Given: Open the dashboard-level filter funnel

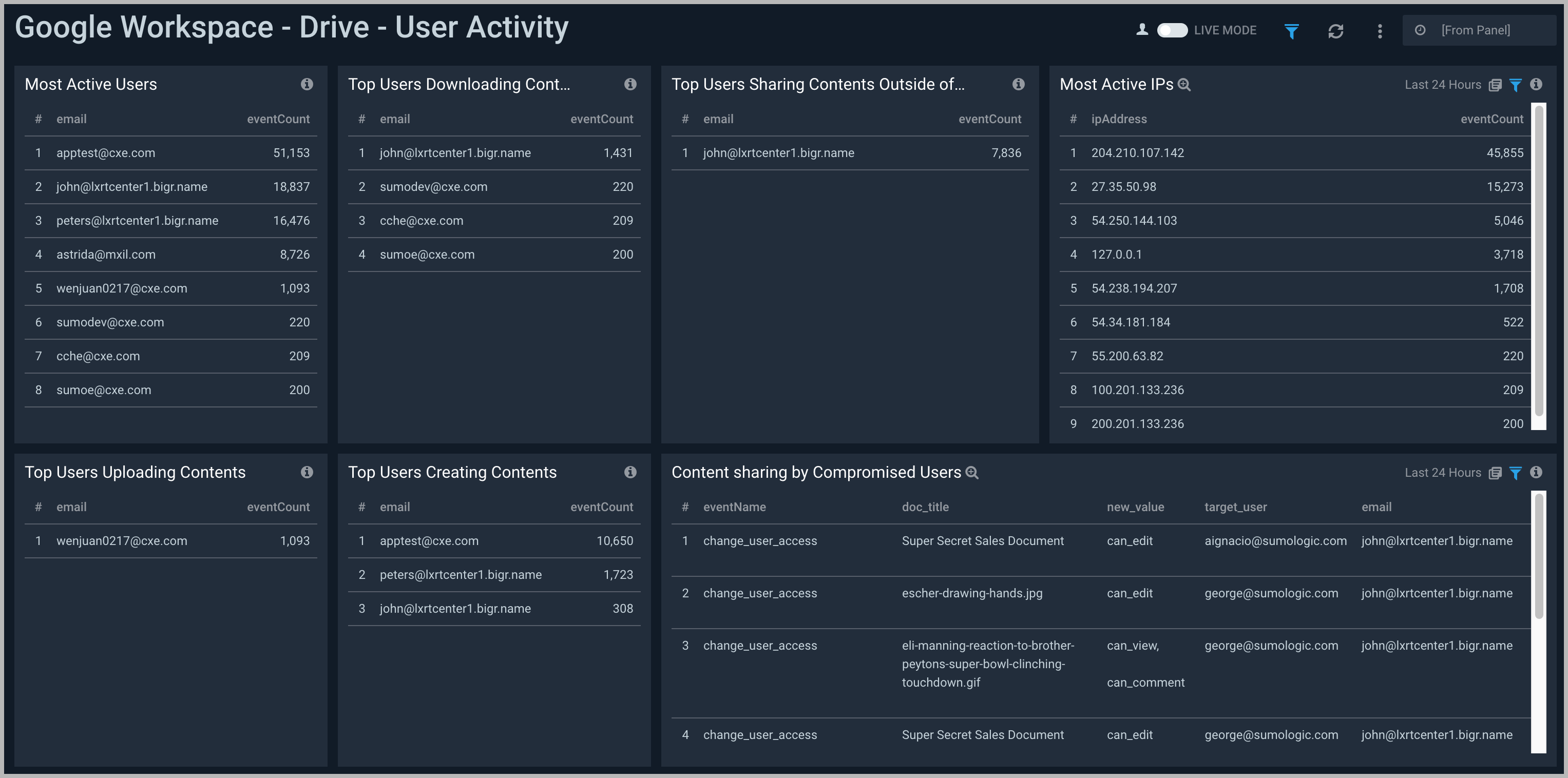Looking at the screenshot, I should (x=1292, y=31).
